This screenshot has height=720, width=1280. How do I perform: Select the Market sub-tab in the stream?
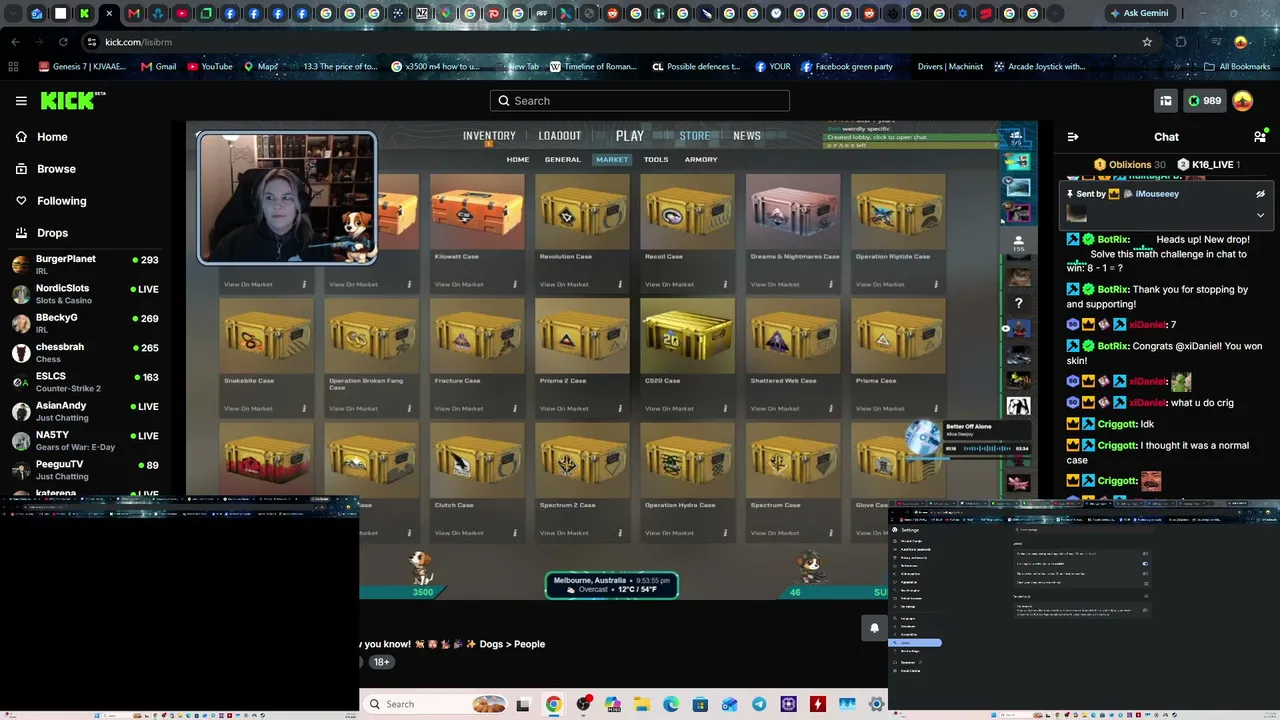tap(612, 160)
